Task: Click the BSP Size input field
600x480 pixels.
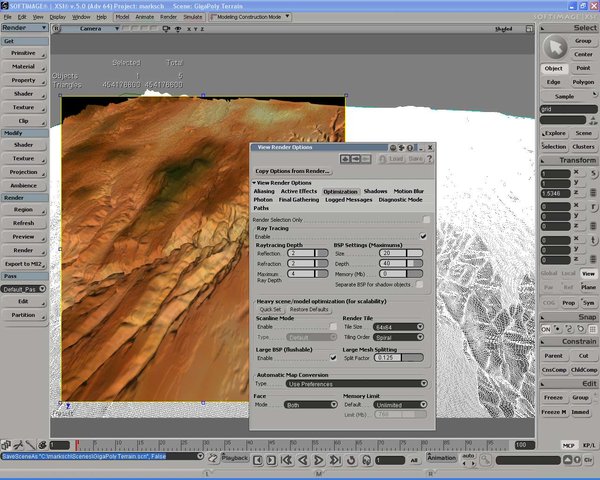Action: [x=393, y=253]
